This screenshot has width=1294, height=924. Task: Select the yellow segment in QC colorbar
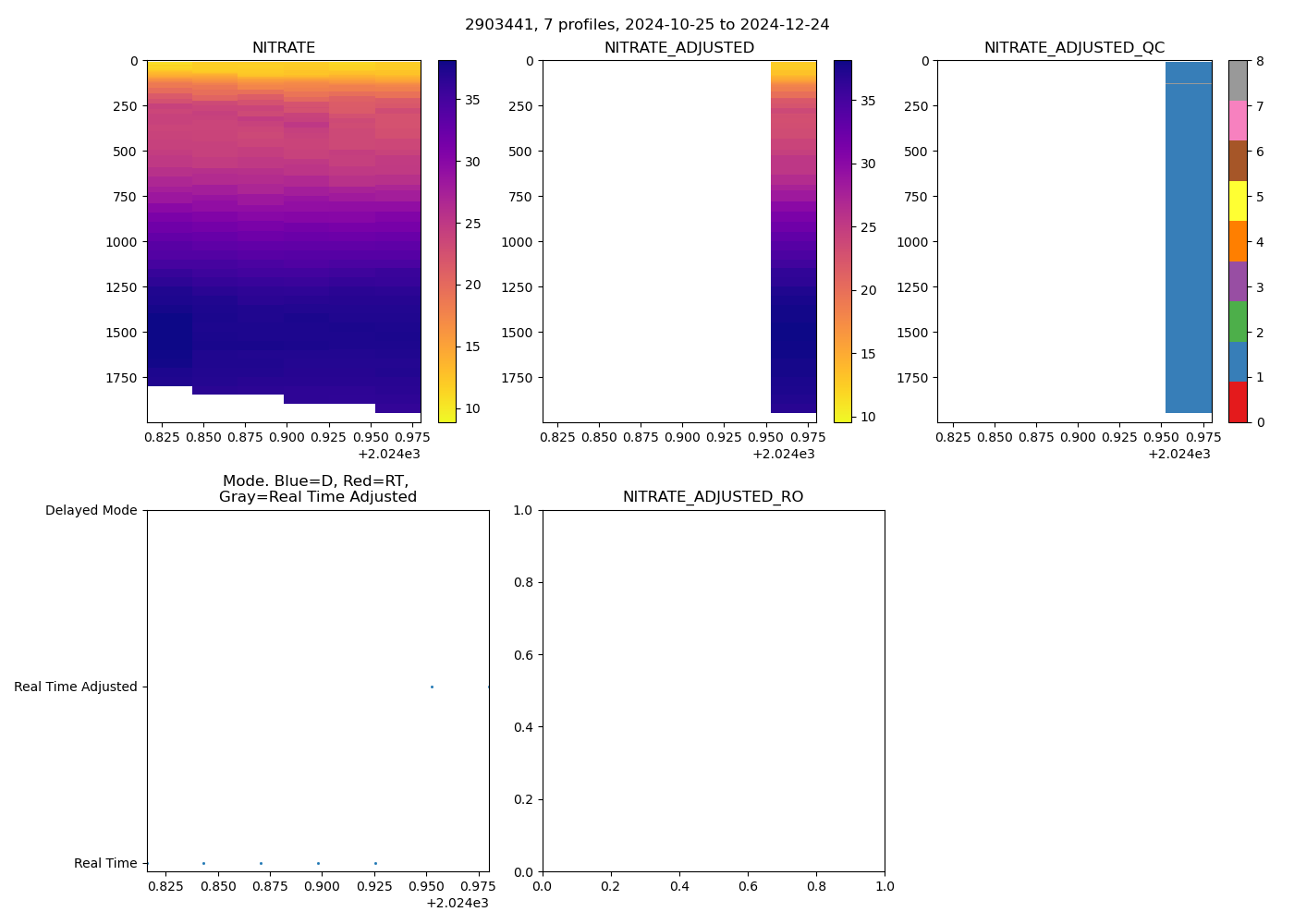click(1238, 201)
